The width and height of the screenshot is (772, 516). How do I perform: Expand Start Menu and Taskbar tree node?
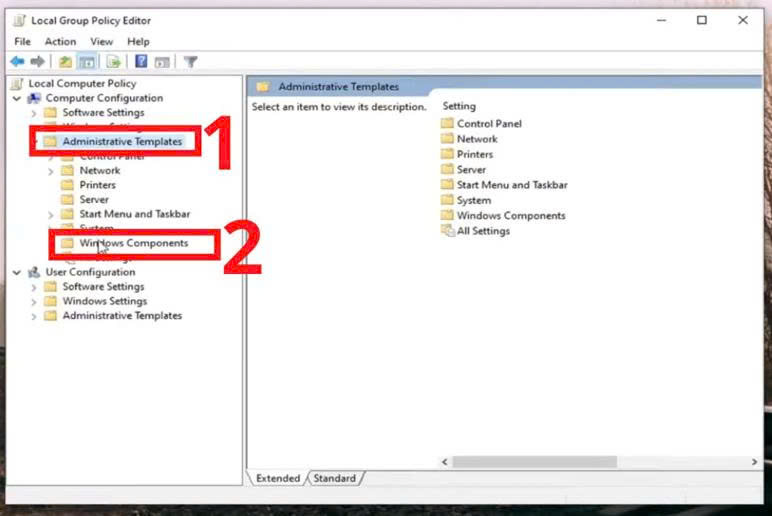[51, 215]
